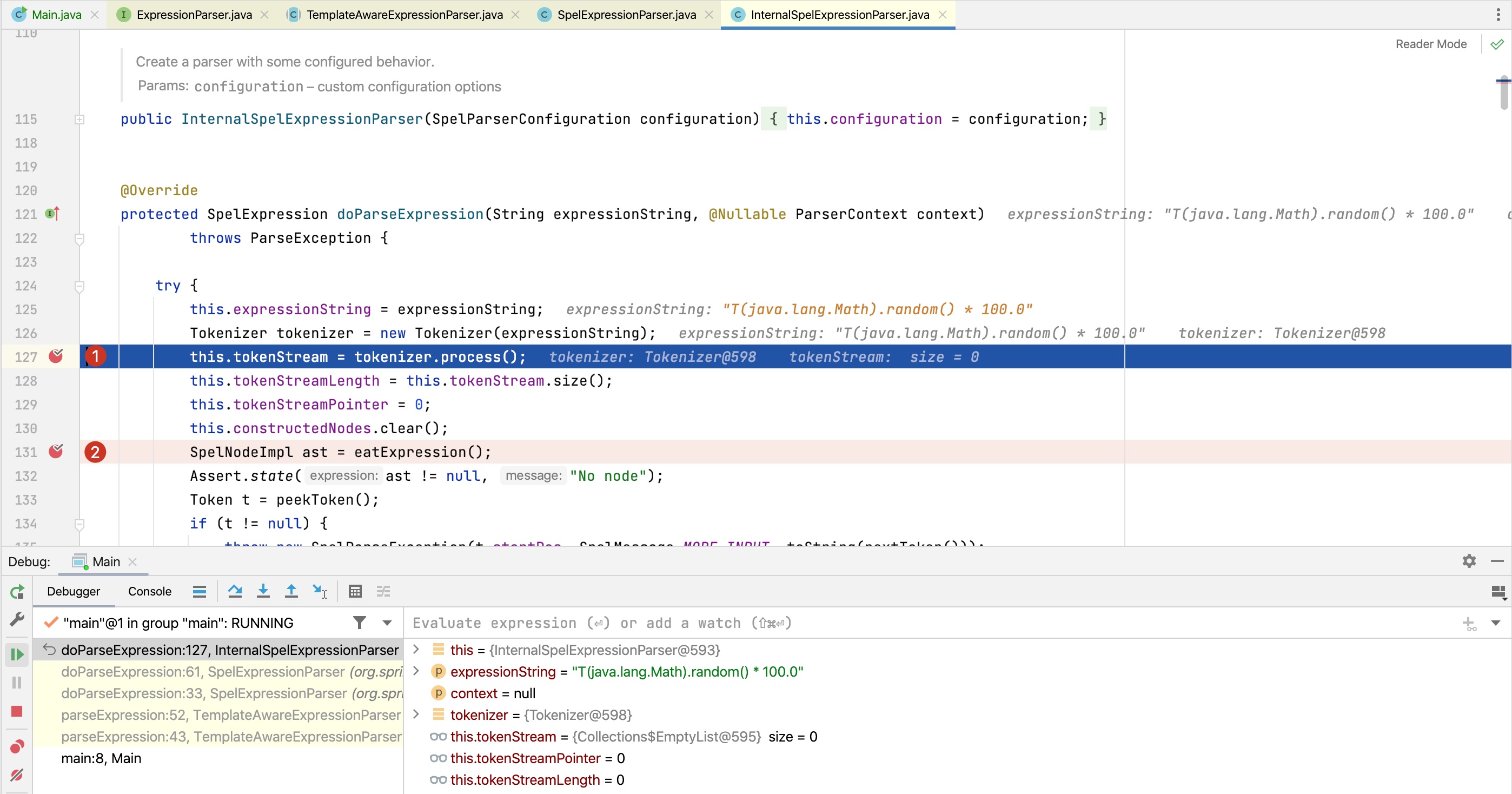Open the TemplateAwareExpressionParser.java tab
Screen dimensions: 1512x794
404,15
